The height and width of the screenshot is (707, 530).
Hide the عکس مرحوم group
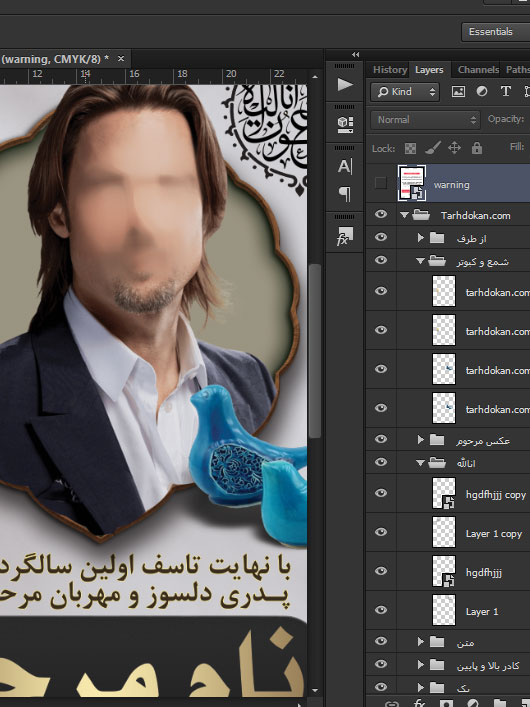pos(381,439)
